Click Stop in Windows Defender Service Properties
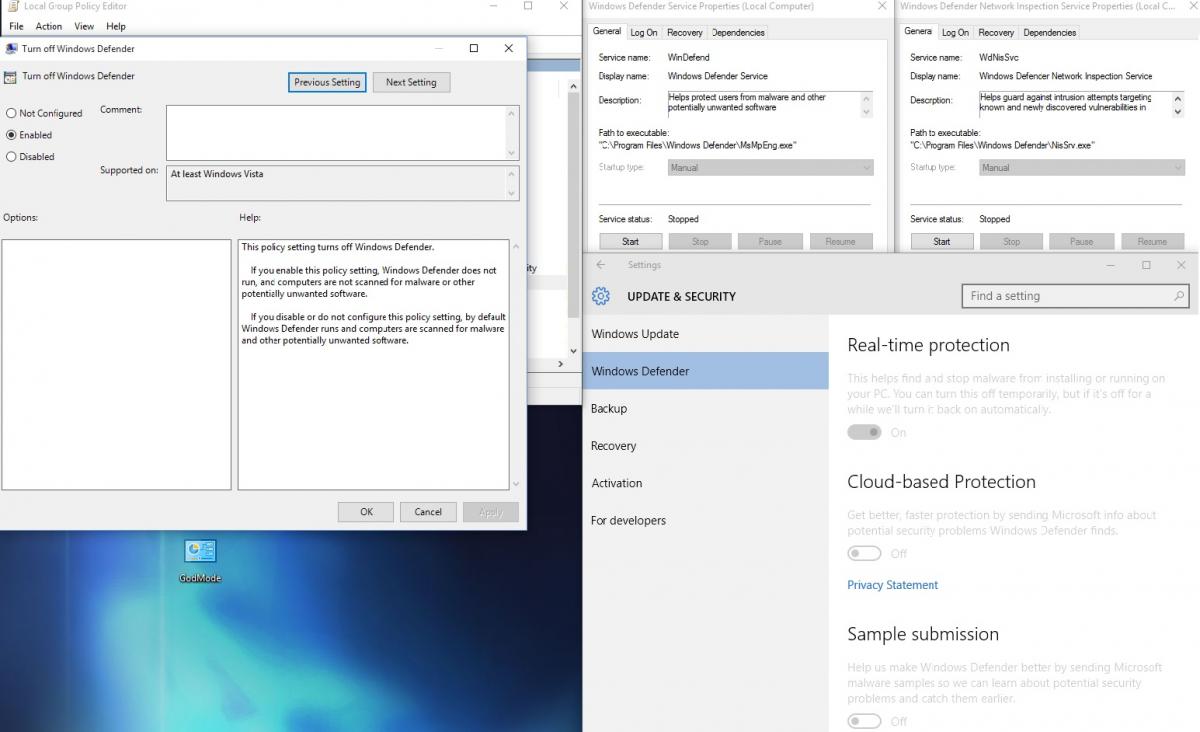 (700, 241)
